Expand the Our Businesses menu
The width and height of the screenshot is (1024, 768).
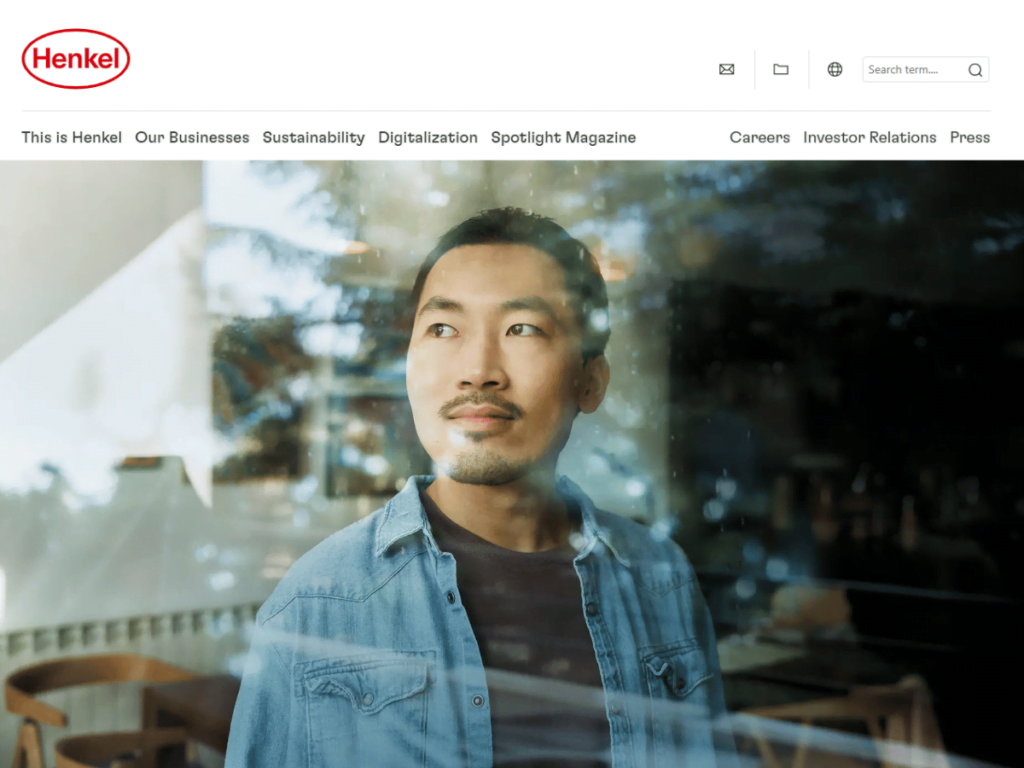tap(192, 137)
